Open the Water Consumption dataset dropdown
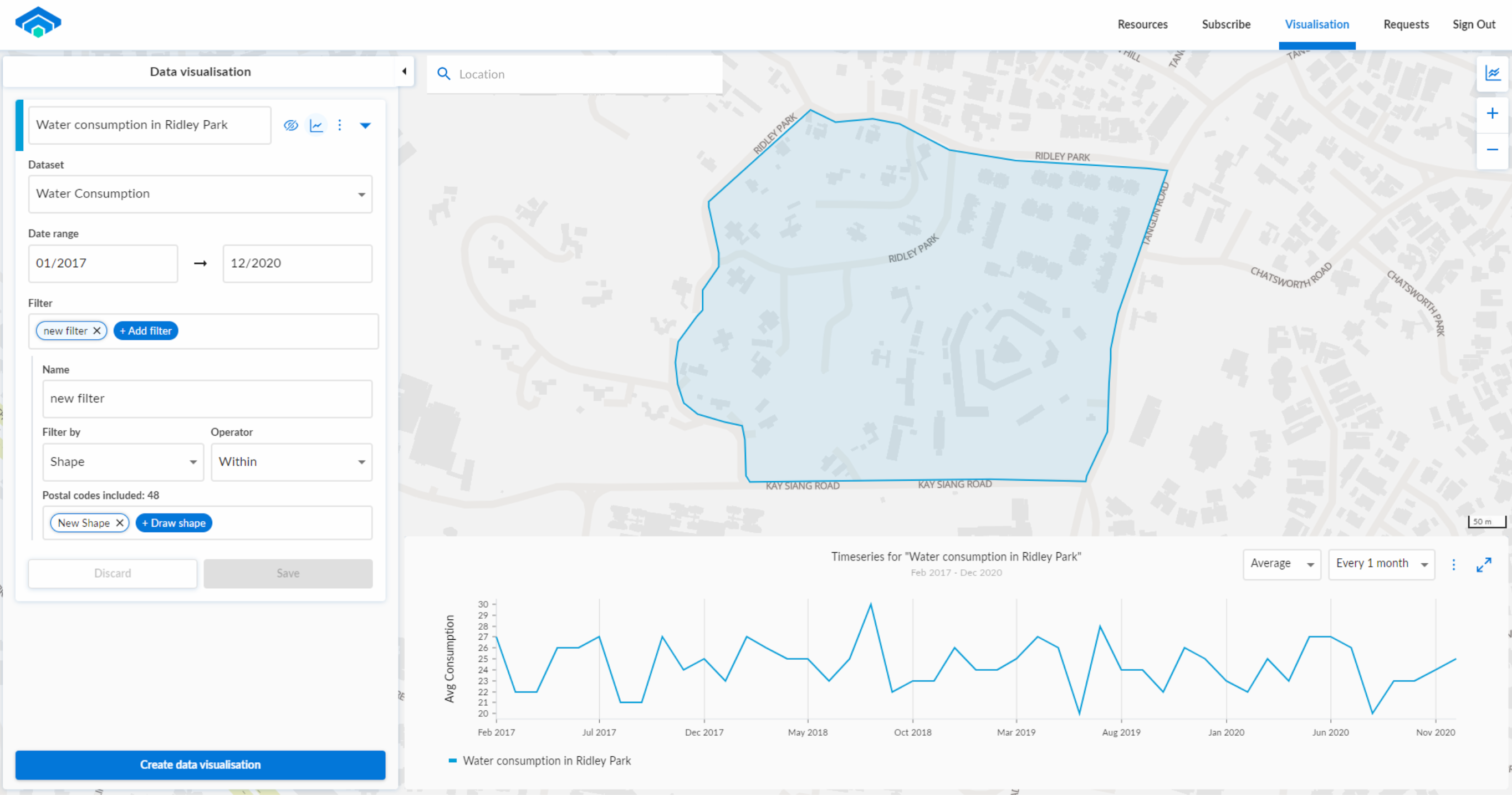 [200, 193]
